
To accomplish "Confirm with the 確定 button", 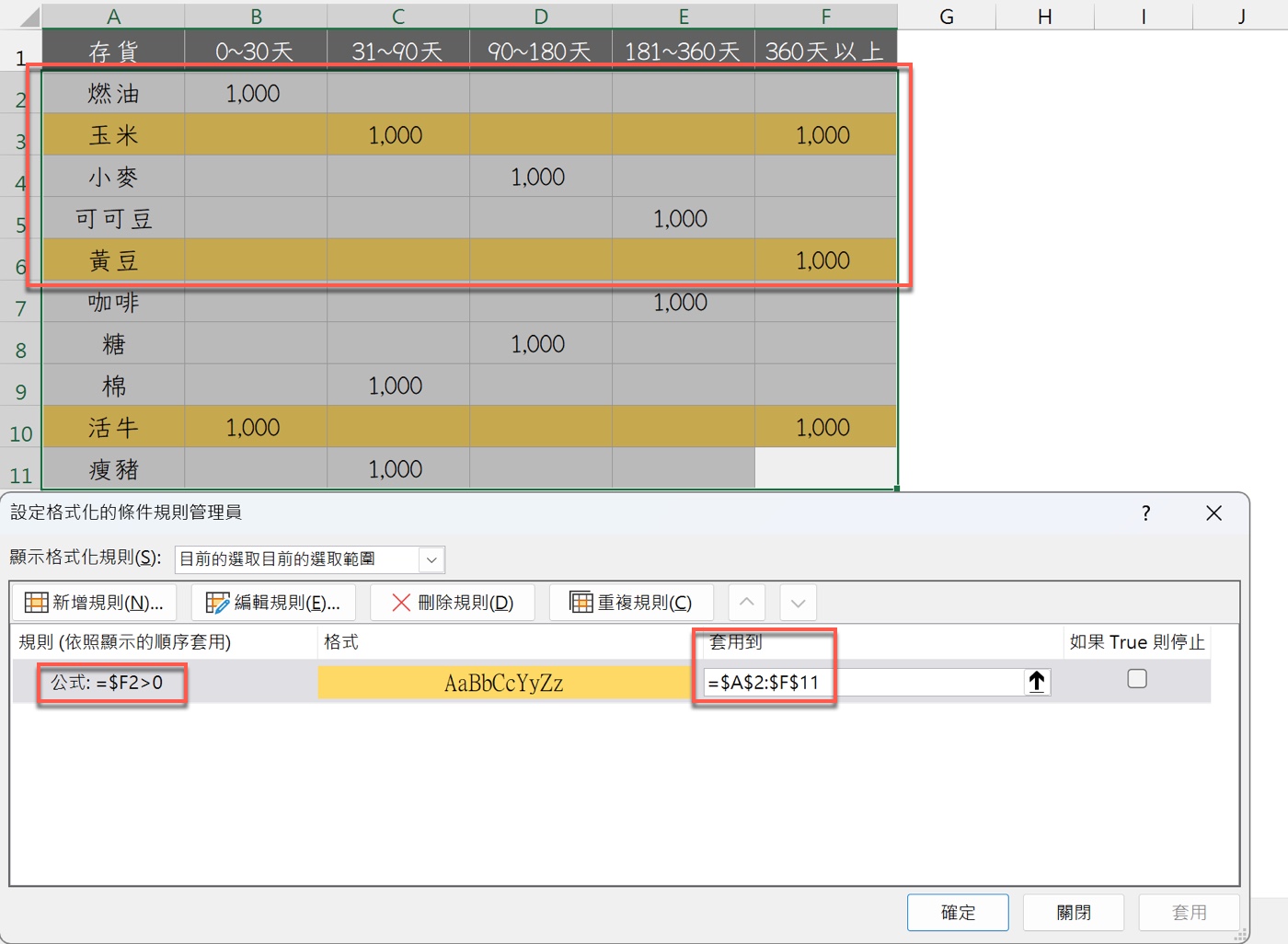I will [x=958, y=912].
